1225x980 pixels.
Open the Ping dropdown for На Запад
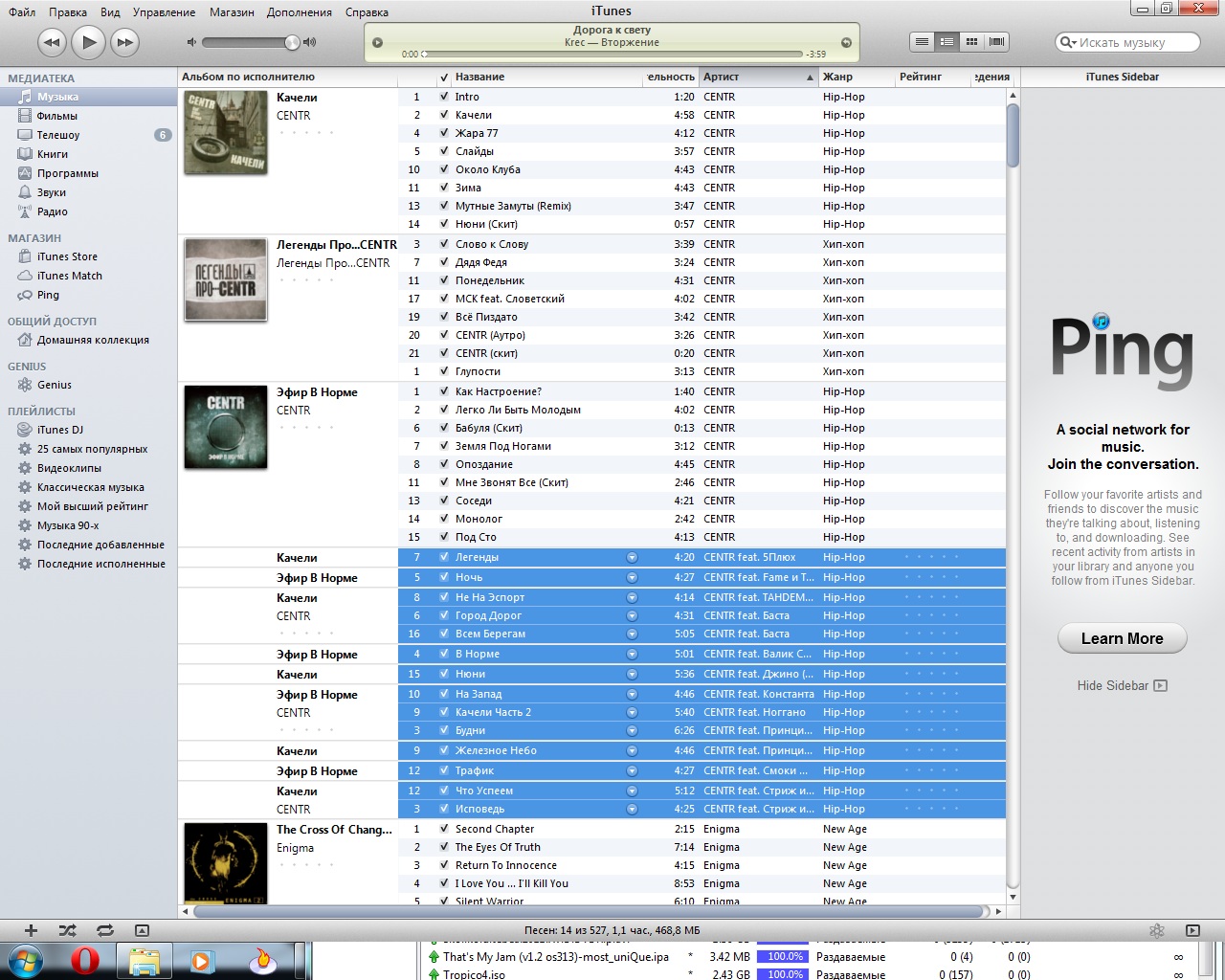[632, 694]
